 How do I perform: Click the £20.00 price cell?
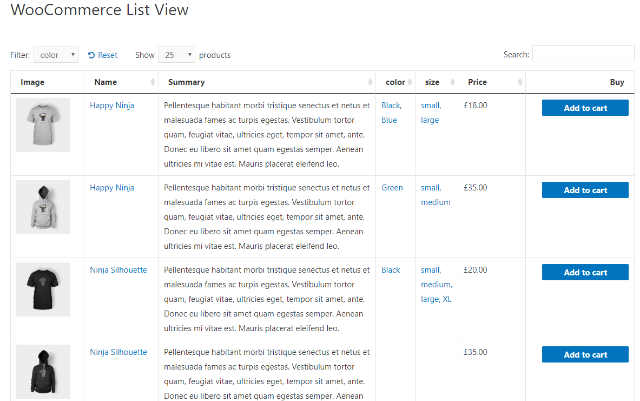(476, 270)
